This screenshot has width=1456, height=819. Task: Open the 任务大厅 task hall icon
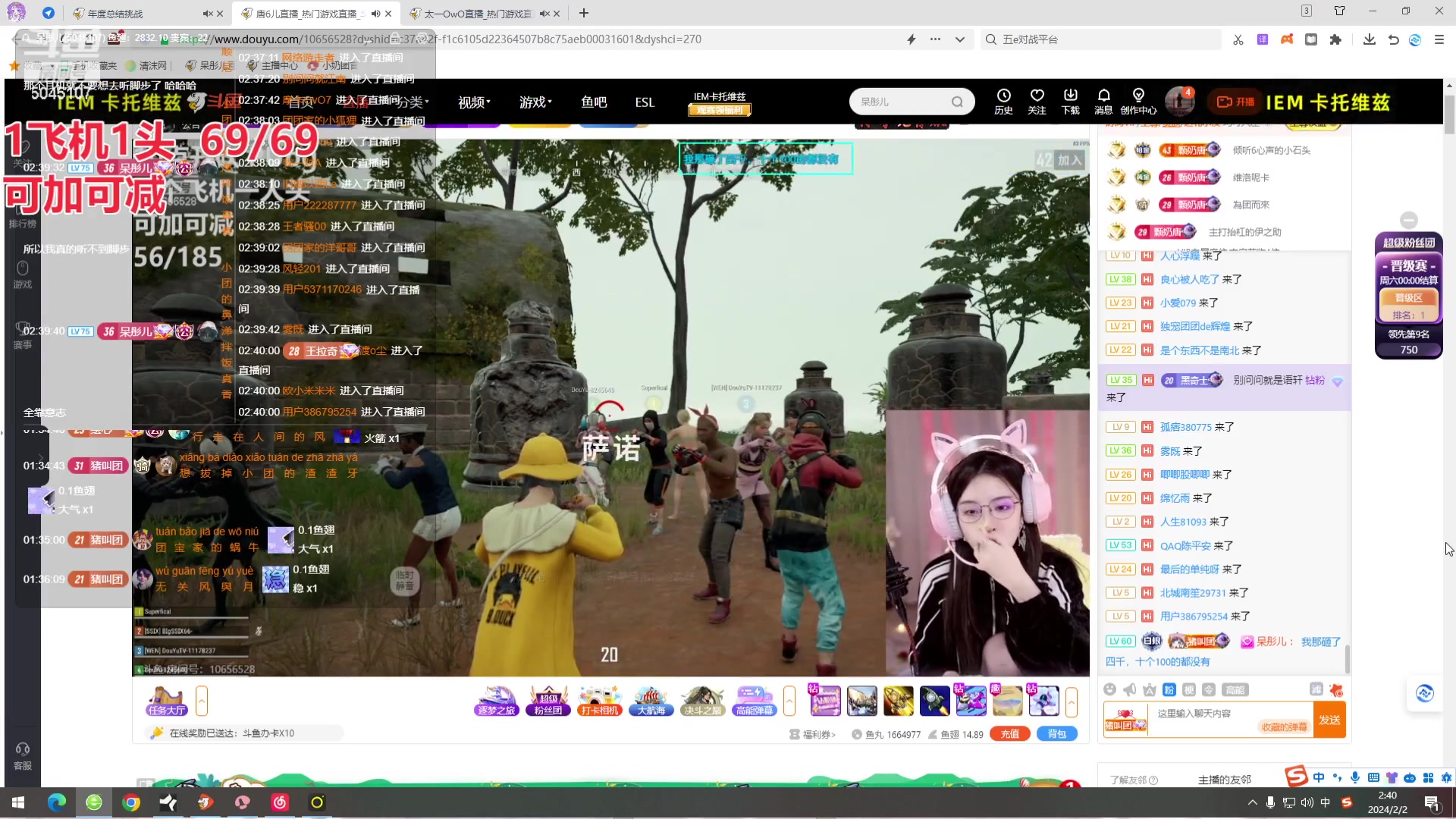[167, 701]
